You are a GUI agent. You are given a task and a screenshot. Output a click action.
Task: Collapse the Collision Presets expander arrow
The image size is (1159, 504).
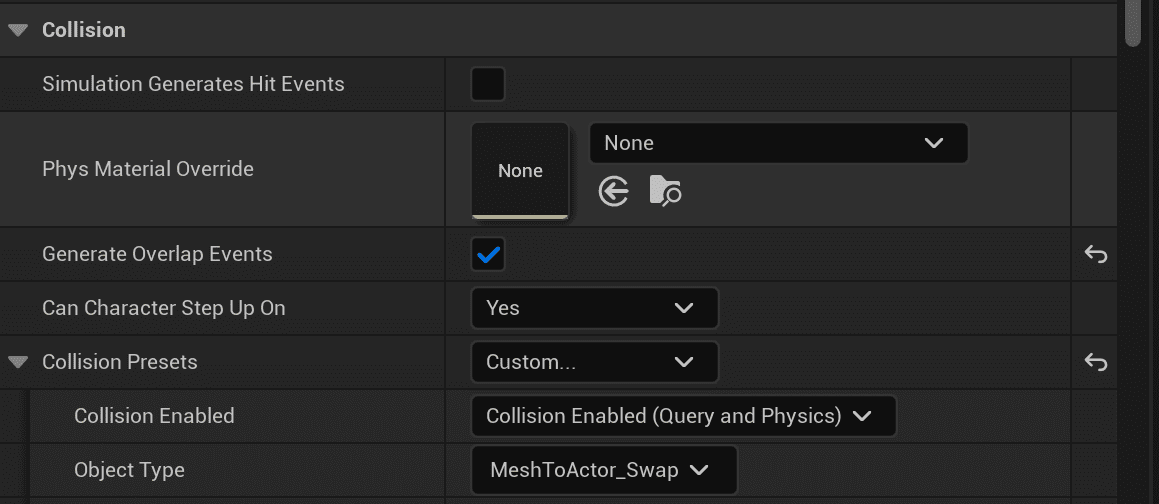(18, 362)
